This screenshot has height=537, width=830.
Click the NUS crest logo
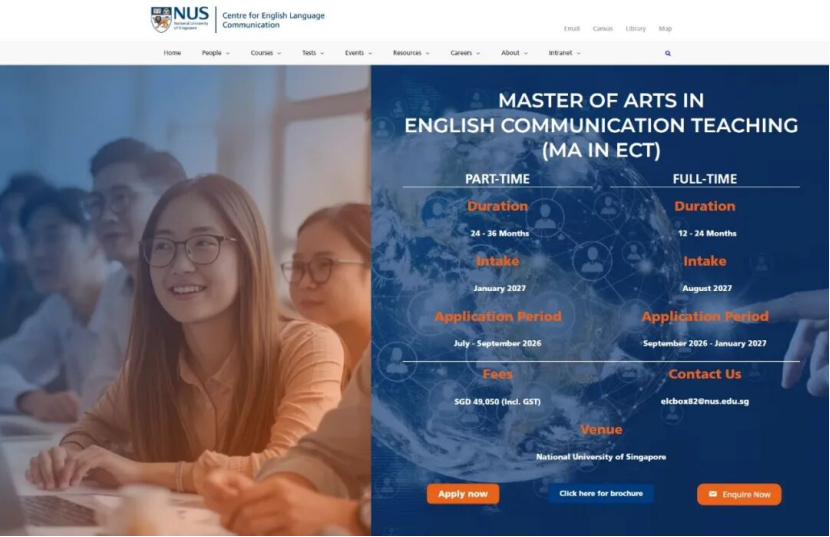161,20
